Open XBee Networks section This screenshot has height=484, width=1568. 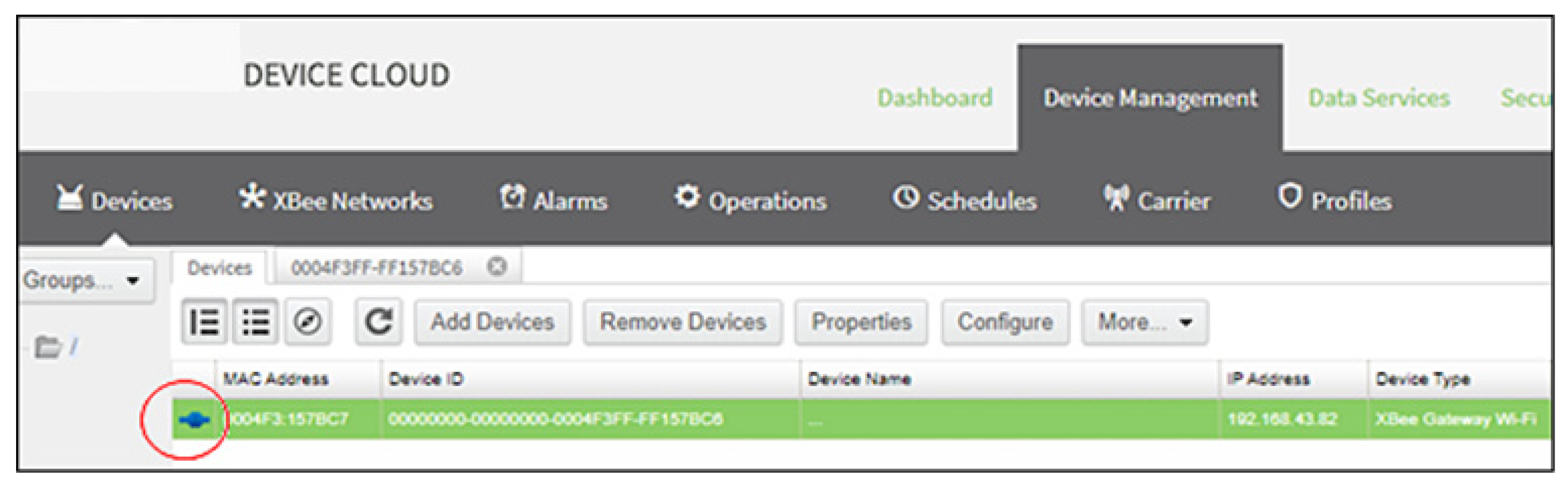tap(336, 200)
